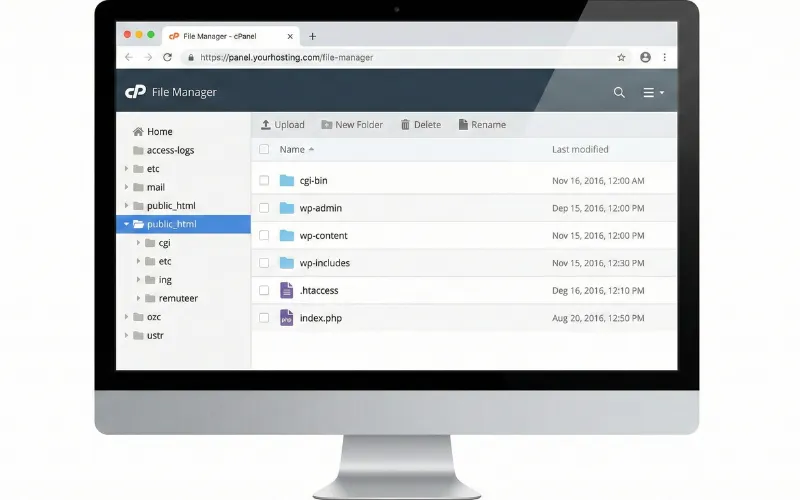The image size is (800, 500).
Task: Select the index.php file name
Action: (321, 318)
